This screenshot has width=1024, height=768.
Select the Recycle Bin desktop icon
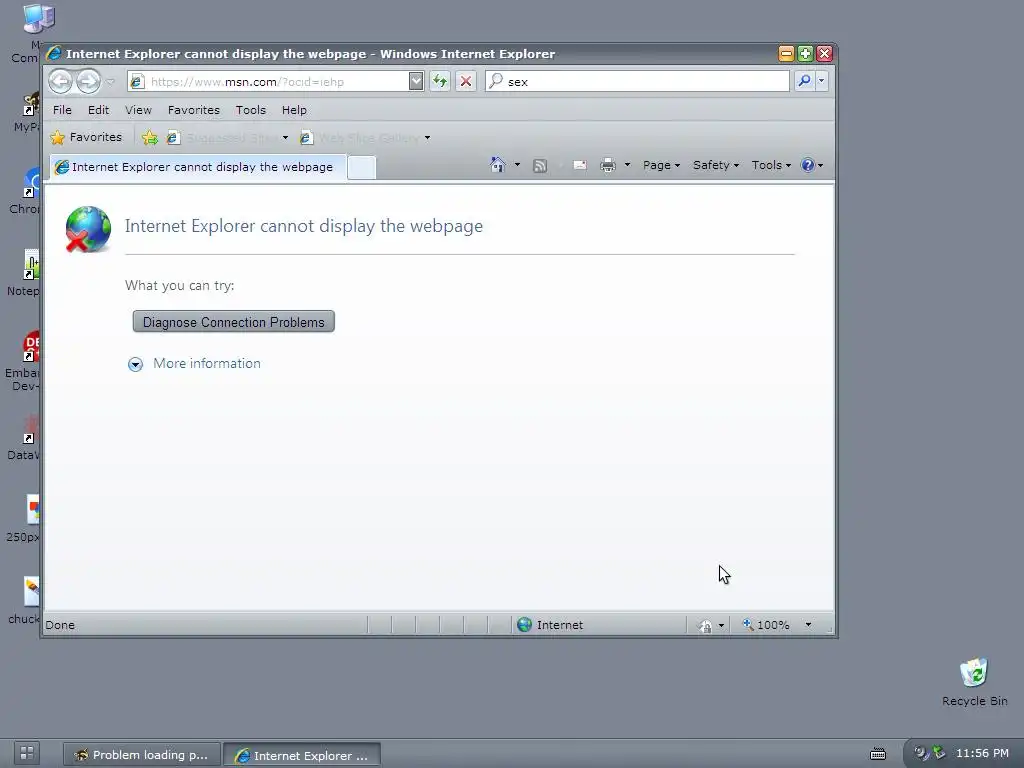click(x=974, y=682)
